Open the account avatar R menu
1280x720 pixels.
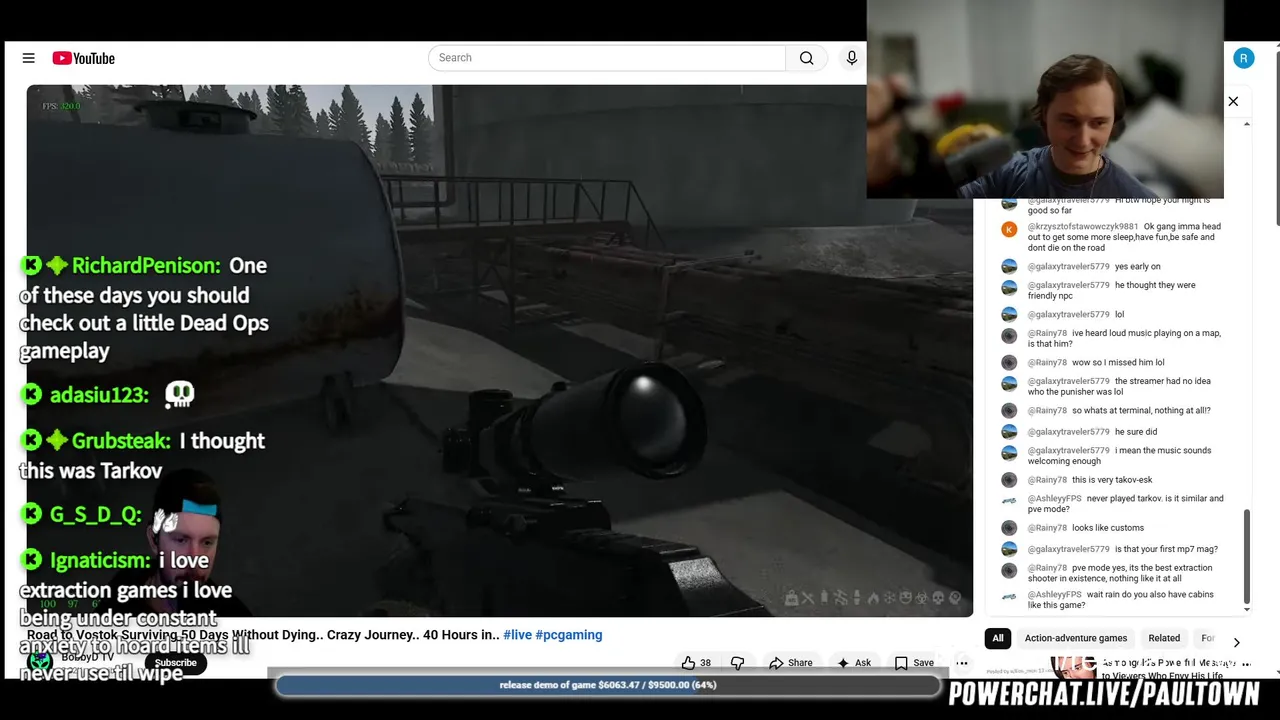coord(1243,58)
